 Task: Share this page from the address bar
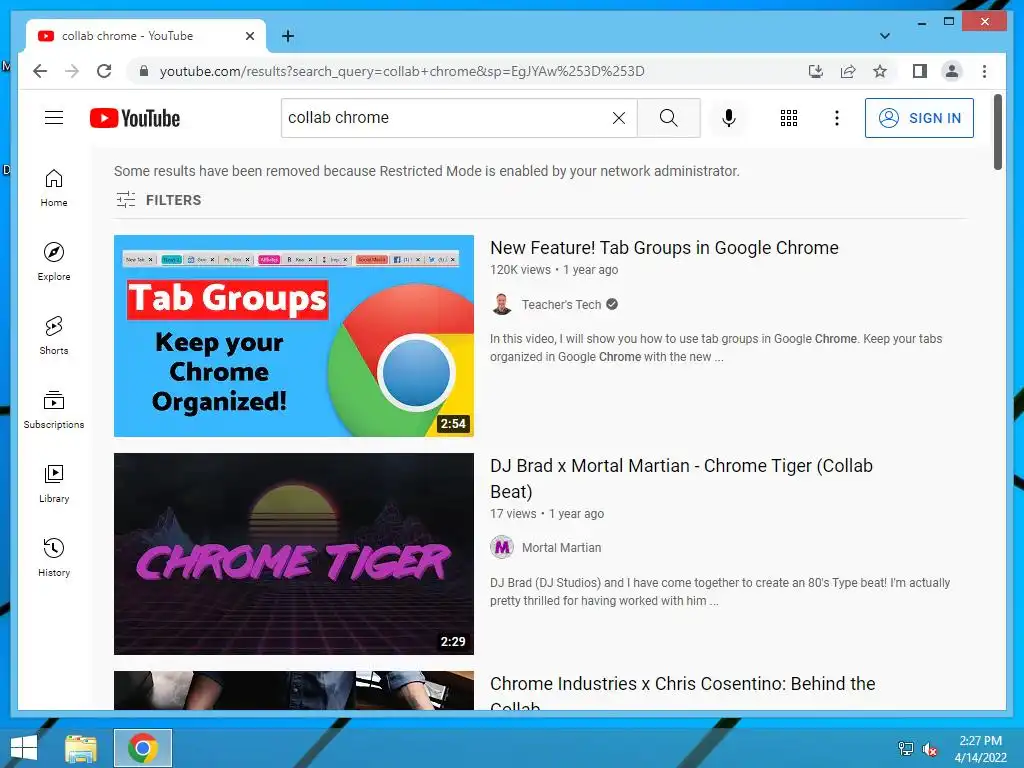tap(848, 71)
